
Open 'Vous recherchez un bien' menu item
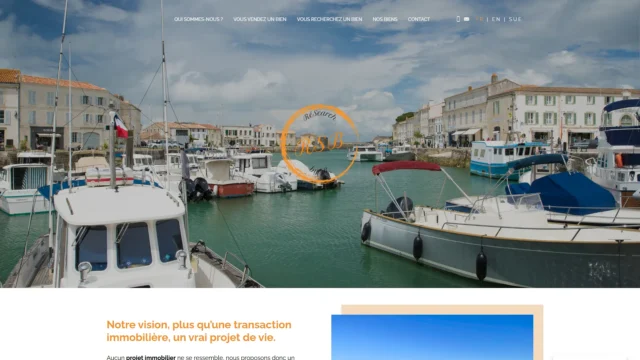coord(329,19)
